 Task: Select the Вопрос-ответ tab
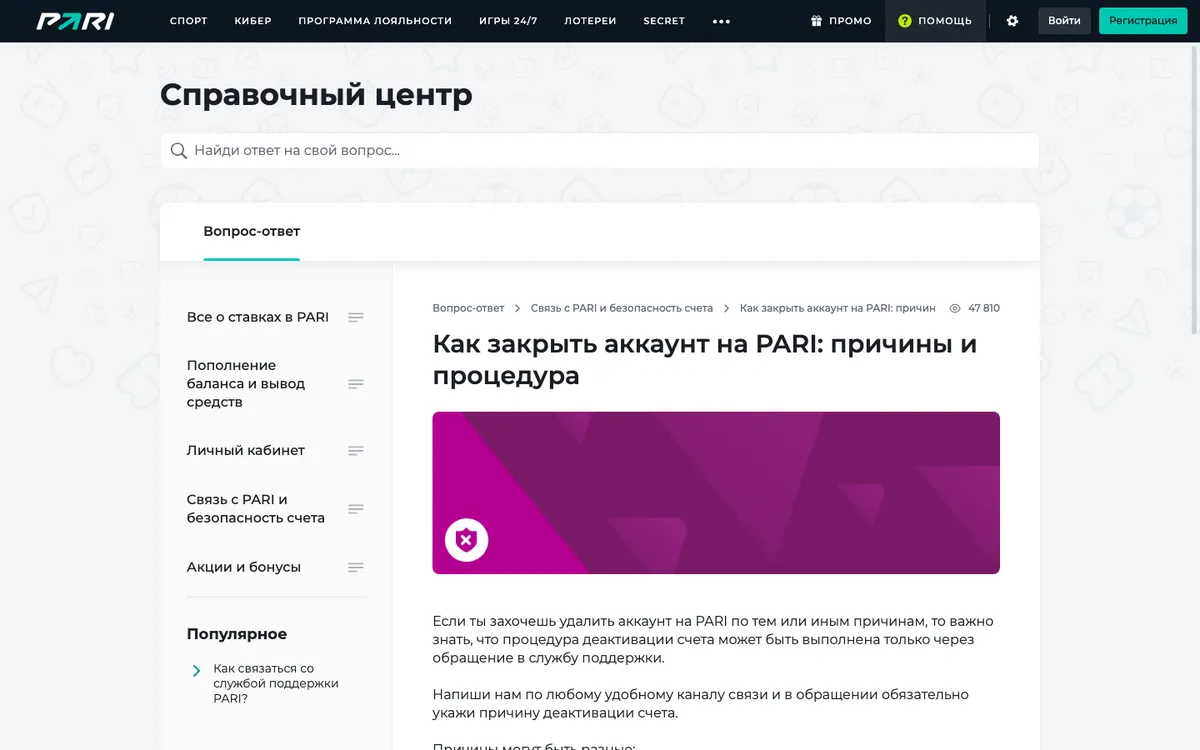pyautogui.click(x=252, y=232)
